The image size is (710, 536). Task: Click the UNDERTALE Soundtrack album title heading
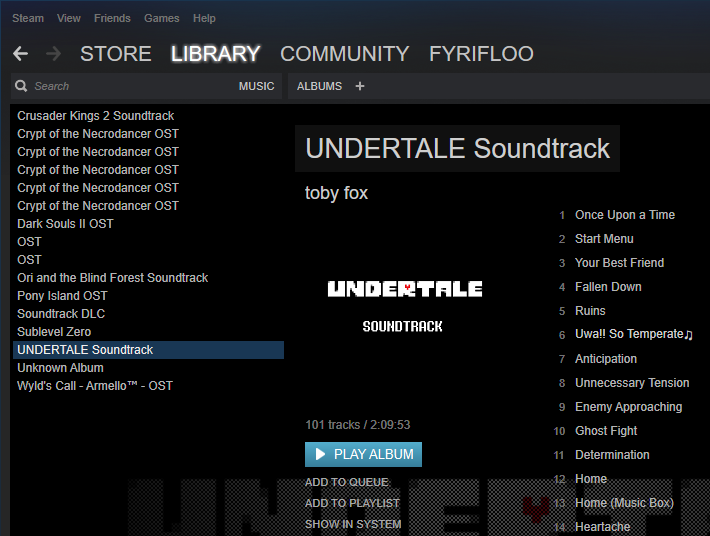point(457,148)
